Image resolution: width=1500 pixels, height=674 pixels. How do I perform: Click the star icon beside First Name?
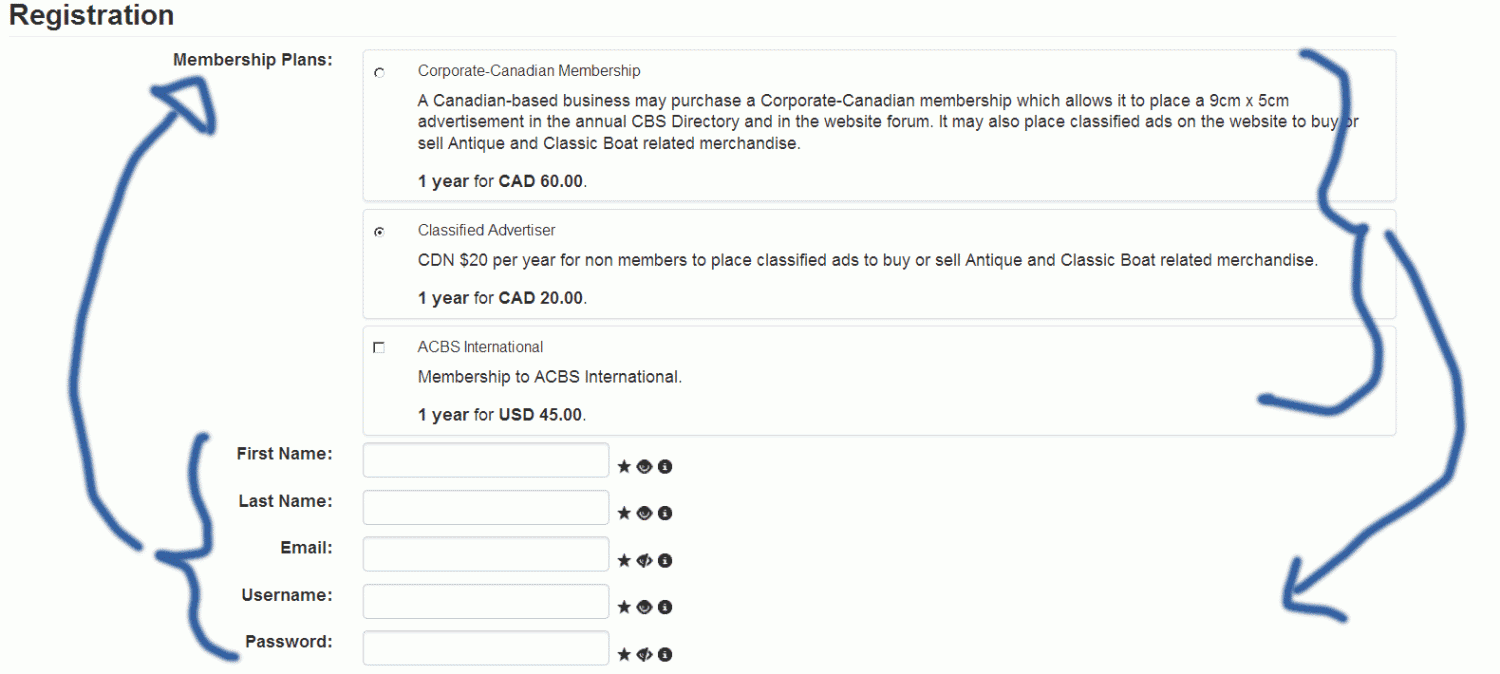click(624, 466)
